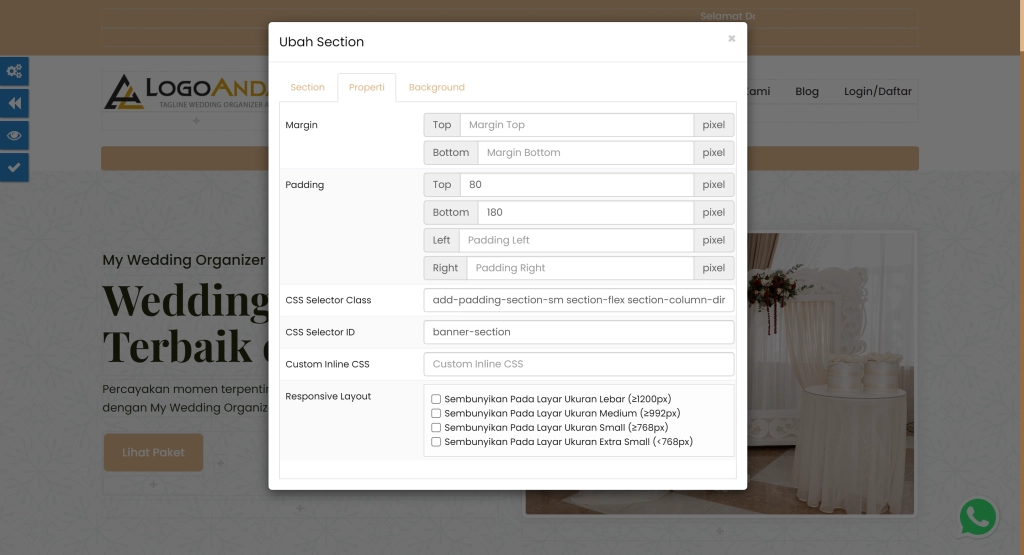Open the WhatsApp chat bubble icon
The width and height of the screenshot is (1024, 555).
(977, 518)
